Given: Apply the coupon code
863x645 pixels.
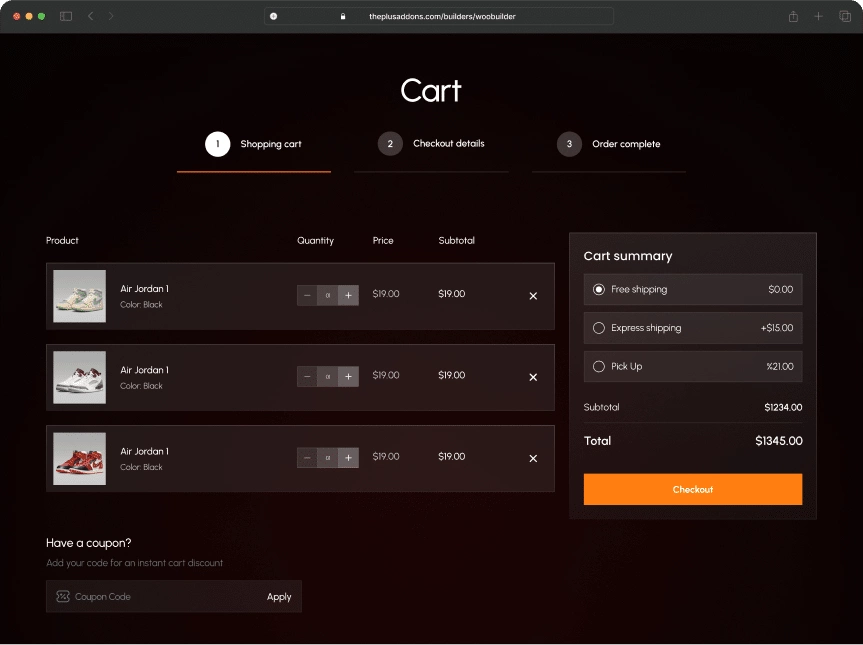Looking at the screenshot, I should point(279,596).
